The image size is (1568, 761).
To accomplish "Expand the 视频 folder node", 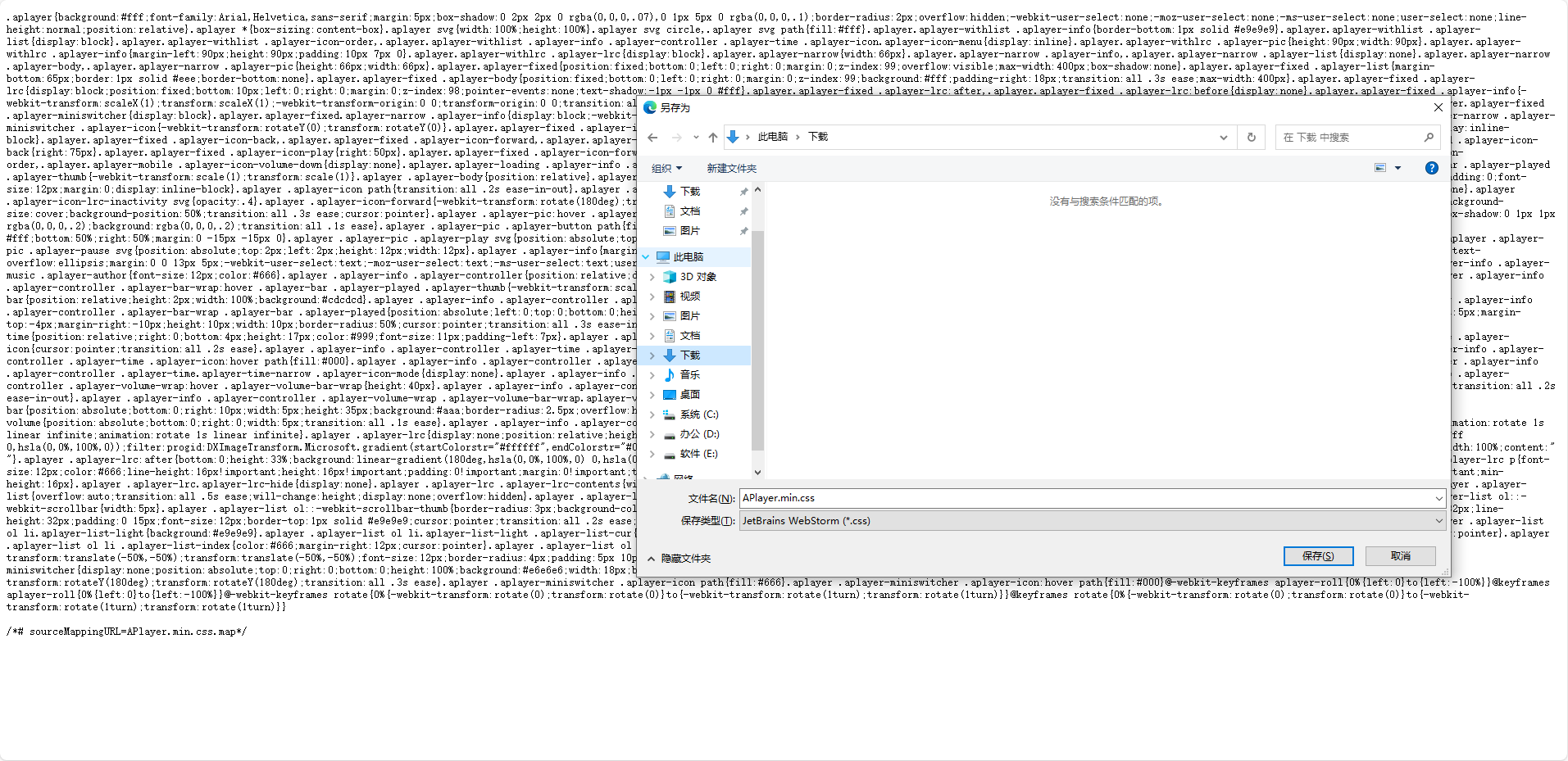I will [652, 297].
